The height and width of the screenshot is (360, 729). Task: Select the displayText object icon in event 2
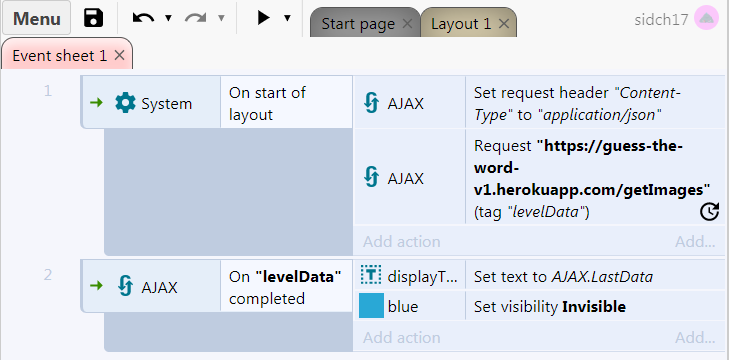[371, 277]
